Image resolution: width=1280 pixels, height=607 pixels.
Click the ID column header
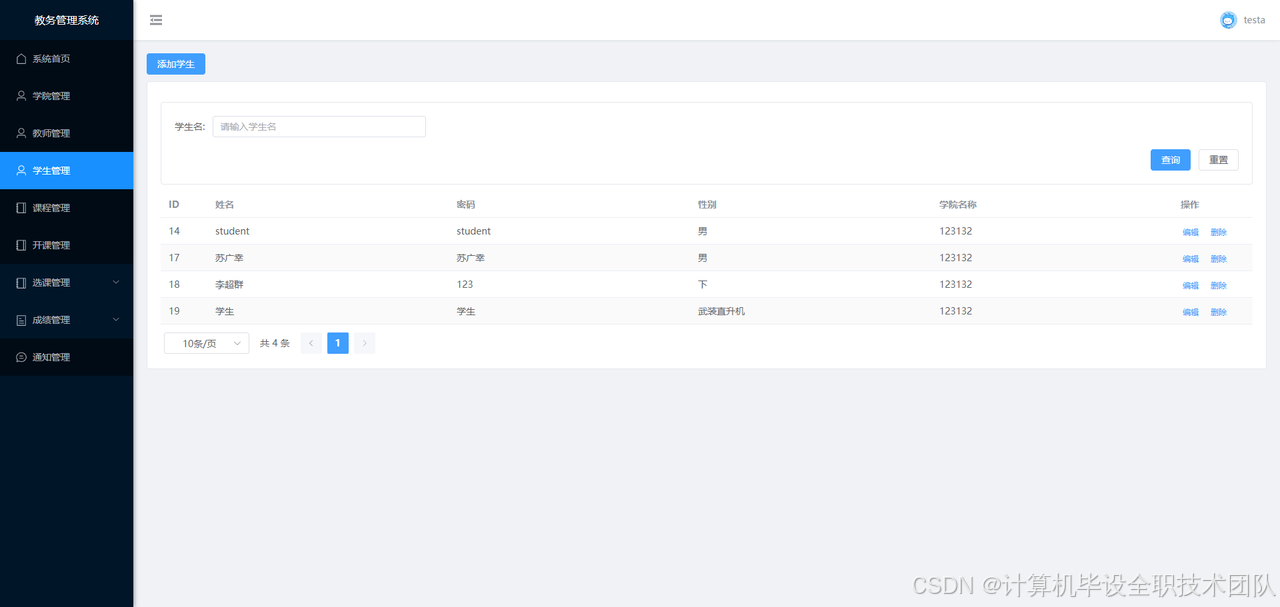174,204
